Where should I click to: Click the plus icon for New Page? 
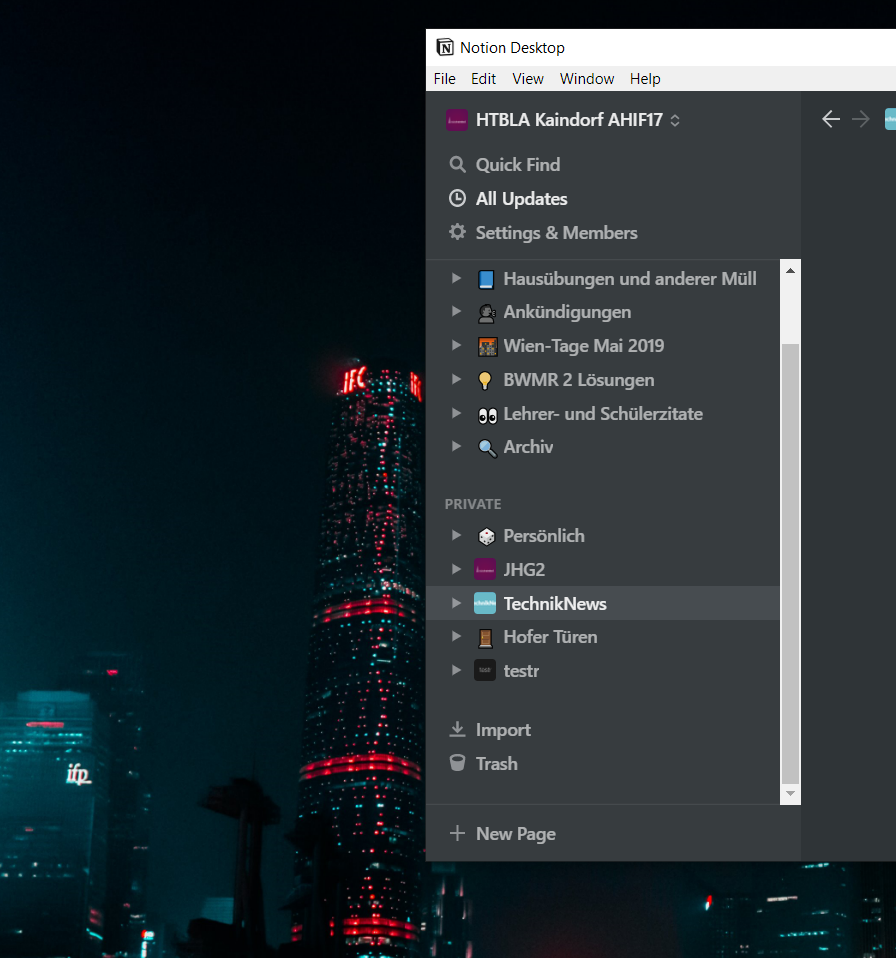pos(457,833)
